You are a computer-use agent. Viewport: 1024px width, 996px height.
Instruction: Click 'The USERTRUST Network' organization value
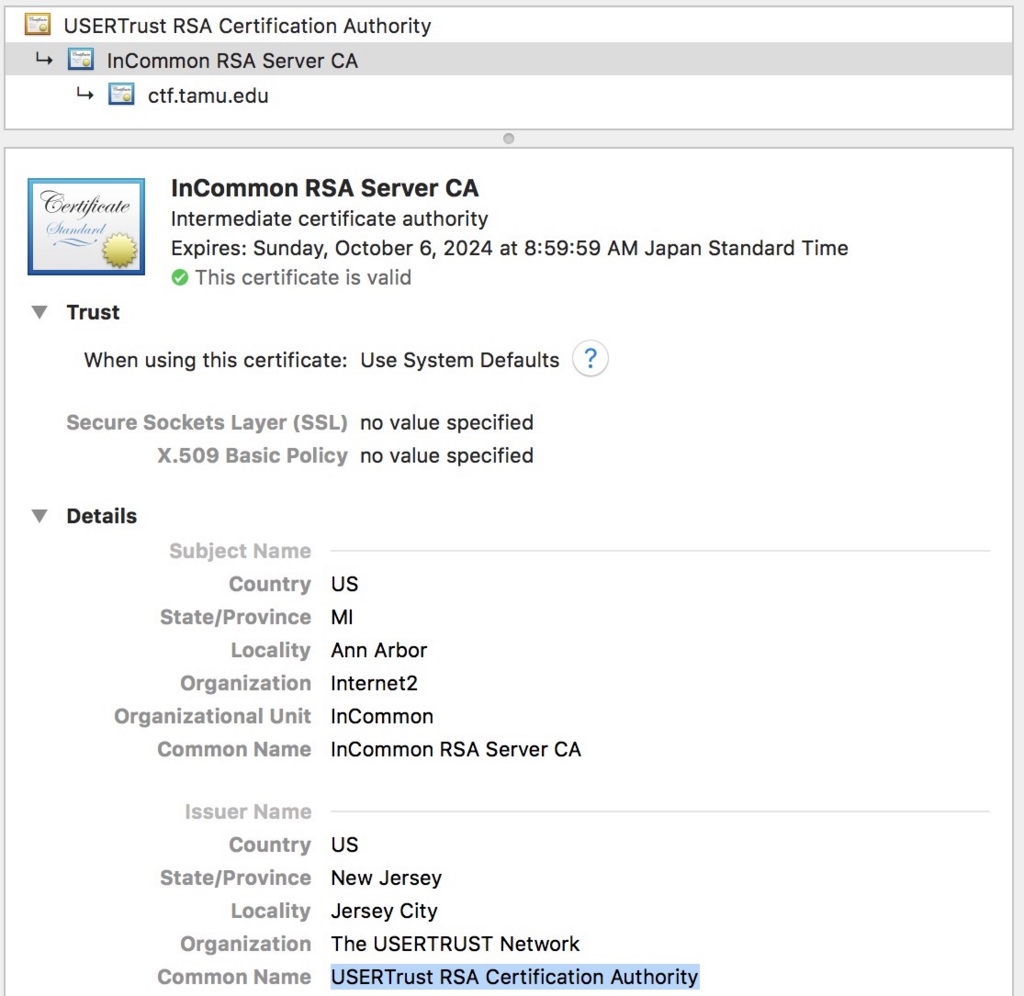click(x=455, y=944)
